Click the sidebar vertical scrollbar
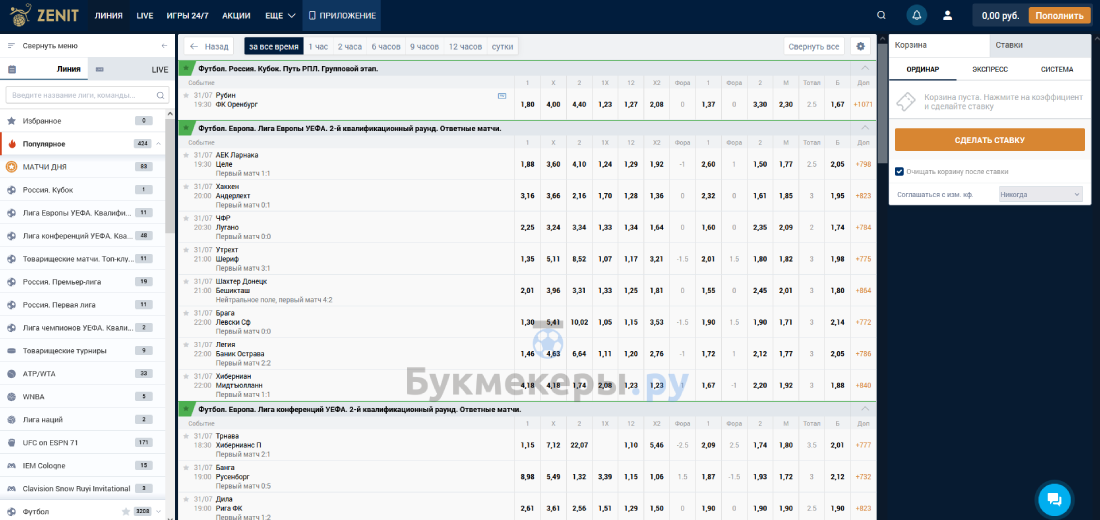Image resolution: width=1100 pixels, height=520 pixels. coord(168,175)
